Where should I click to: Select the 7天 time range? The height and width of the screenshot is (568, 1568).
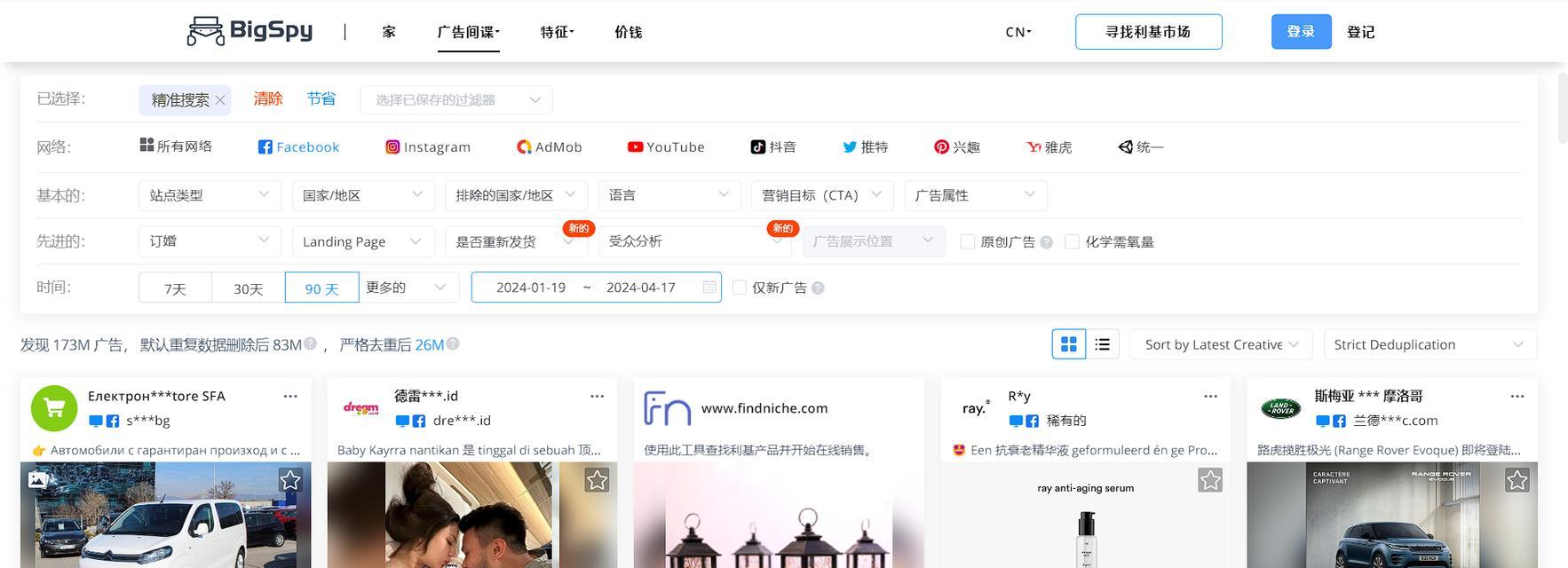[175, 288]
